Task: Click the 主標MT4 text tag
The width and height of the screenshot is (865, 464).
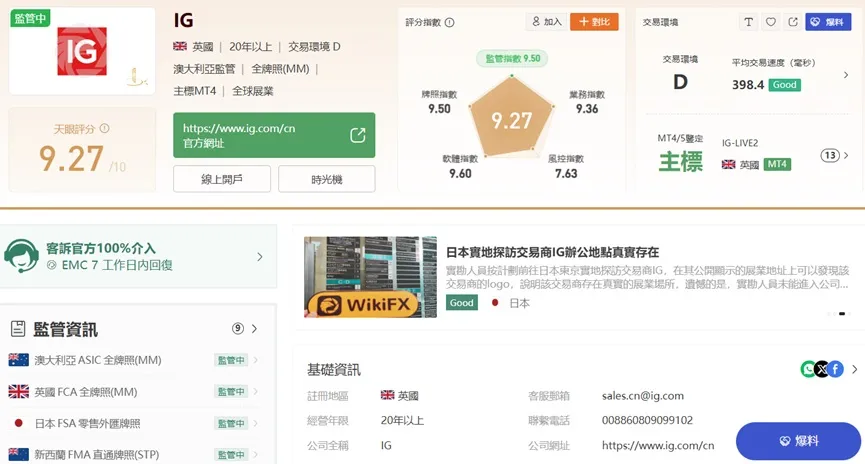Action: (x=195, y=91)
